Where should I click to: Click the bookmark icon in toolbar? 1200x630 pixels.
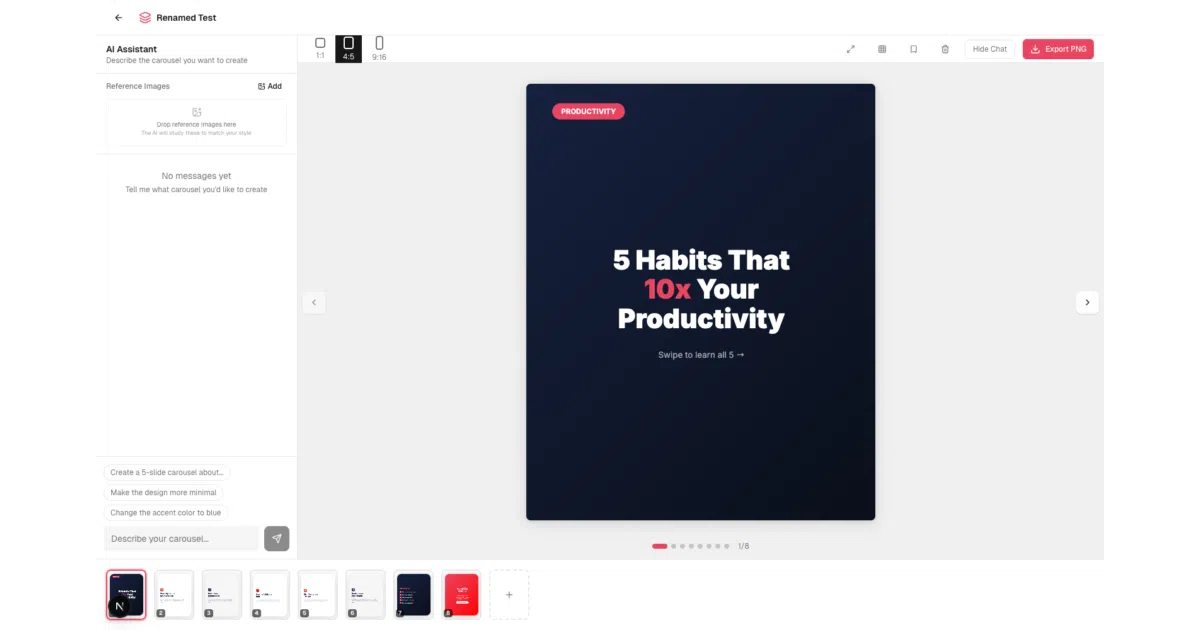click(913, 49)
